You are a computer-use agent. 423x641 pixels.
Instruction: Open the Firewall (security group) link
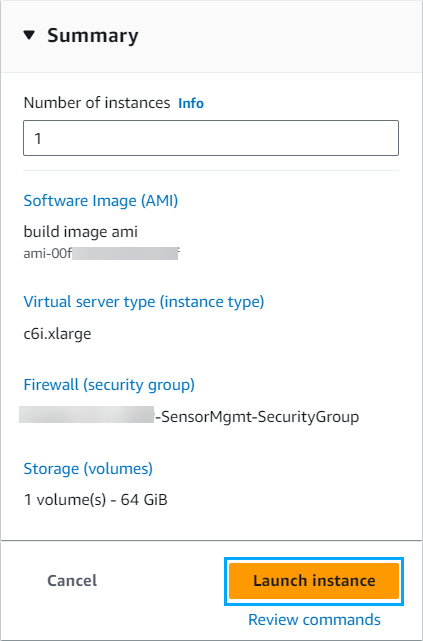109,385
